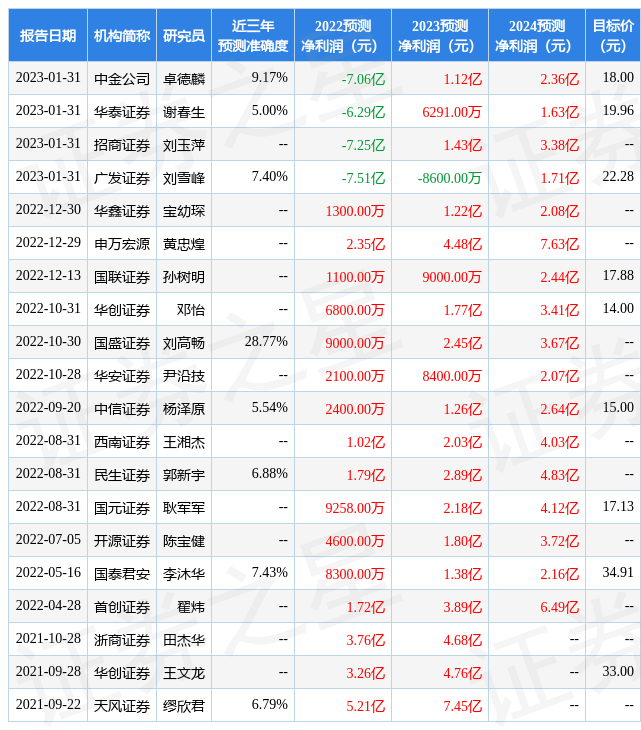
Task: Click researcher name 王文龙
Action: [184, 673]
